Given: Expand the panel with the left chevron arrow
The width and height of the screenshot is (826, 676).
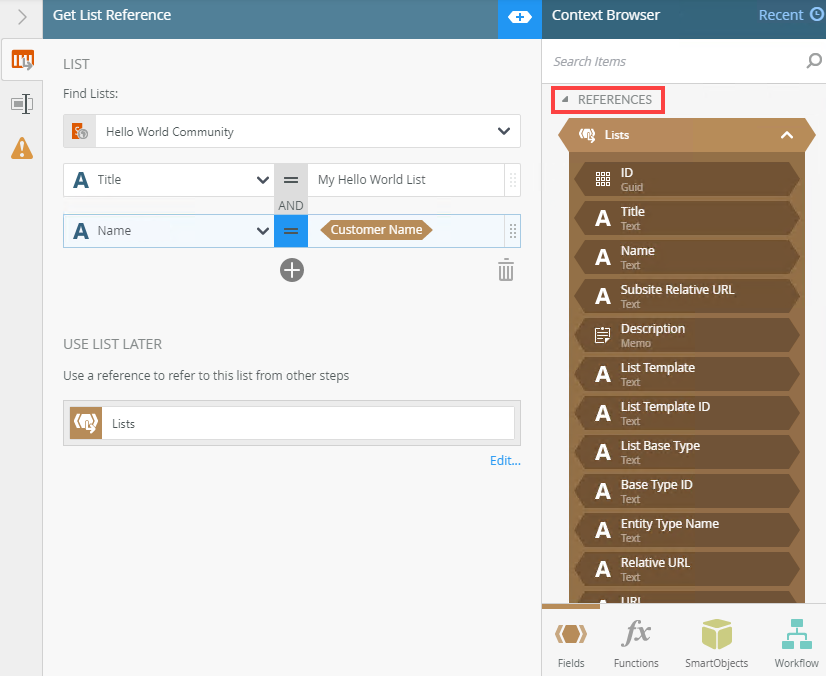Looking at the screenshot, I should 22,17.
